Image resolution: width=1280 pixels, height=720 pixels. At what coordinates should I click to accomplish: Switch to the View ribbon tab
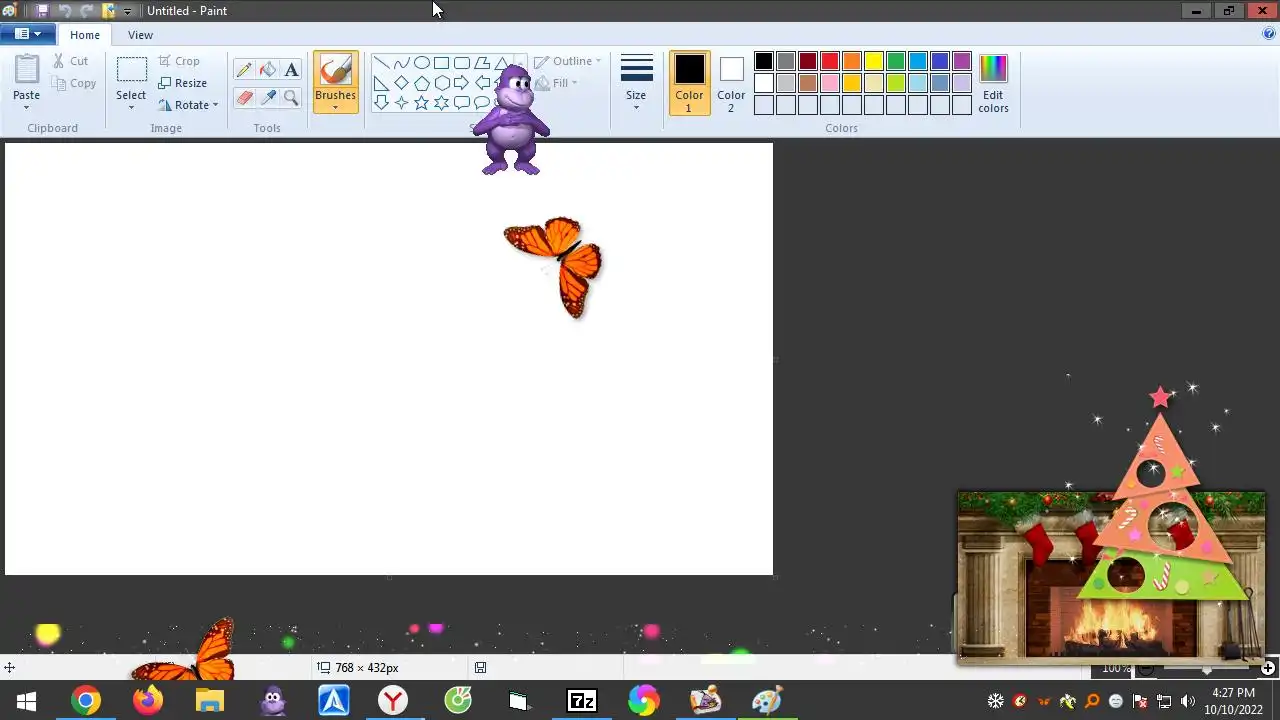[x=140, y=35]
